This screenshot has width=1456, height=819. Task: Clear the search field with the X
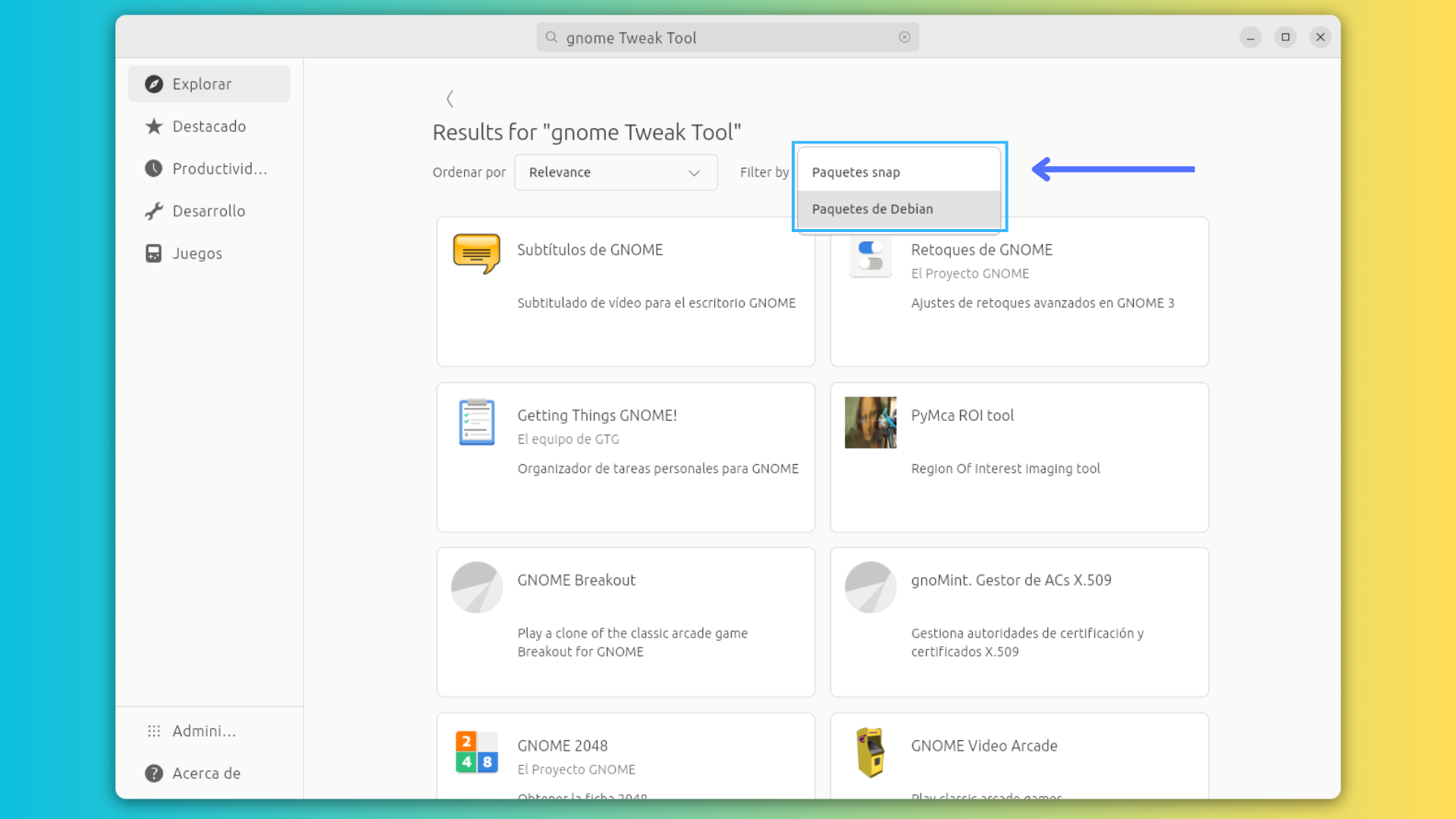pyautogui.click(x=904, y=37)
